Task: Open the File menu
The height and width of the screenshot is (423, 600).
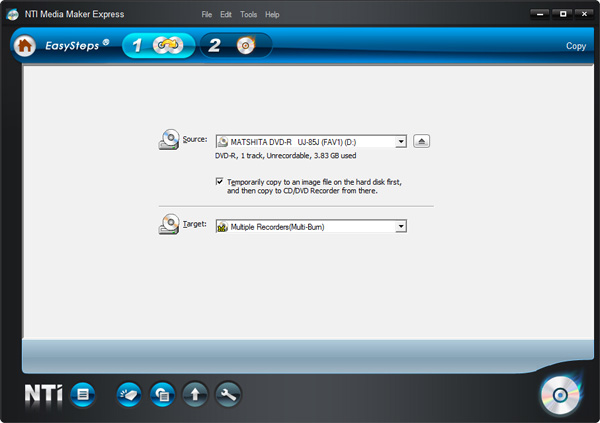Action: coord(207,15)
